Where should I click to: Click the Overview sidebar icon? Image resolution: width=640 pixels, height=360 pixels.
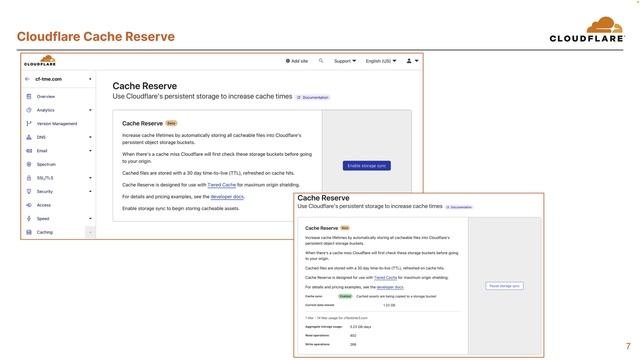coord(29,97)
